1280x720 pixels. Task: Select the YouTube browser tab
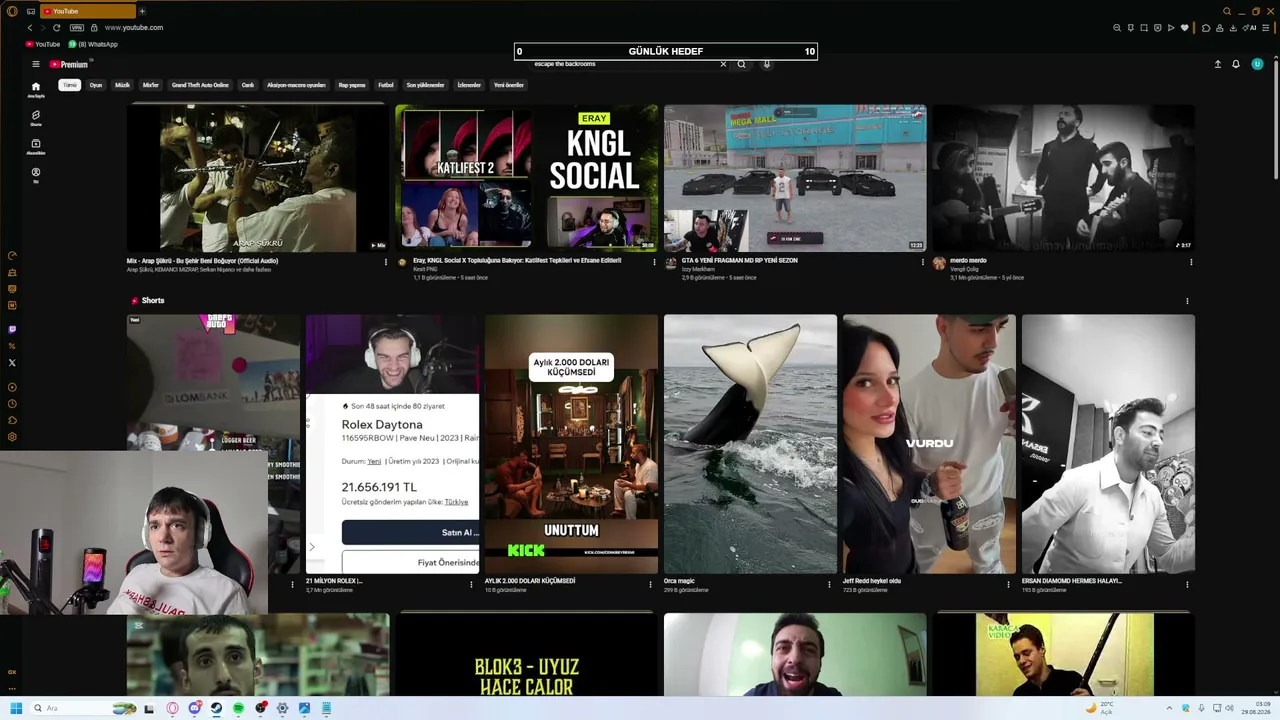[88, 11]
